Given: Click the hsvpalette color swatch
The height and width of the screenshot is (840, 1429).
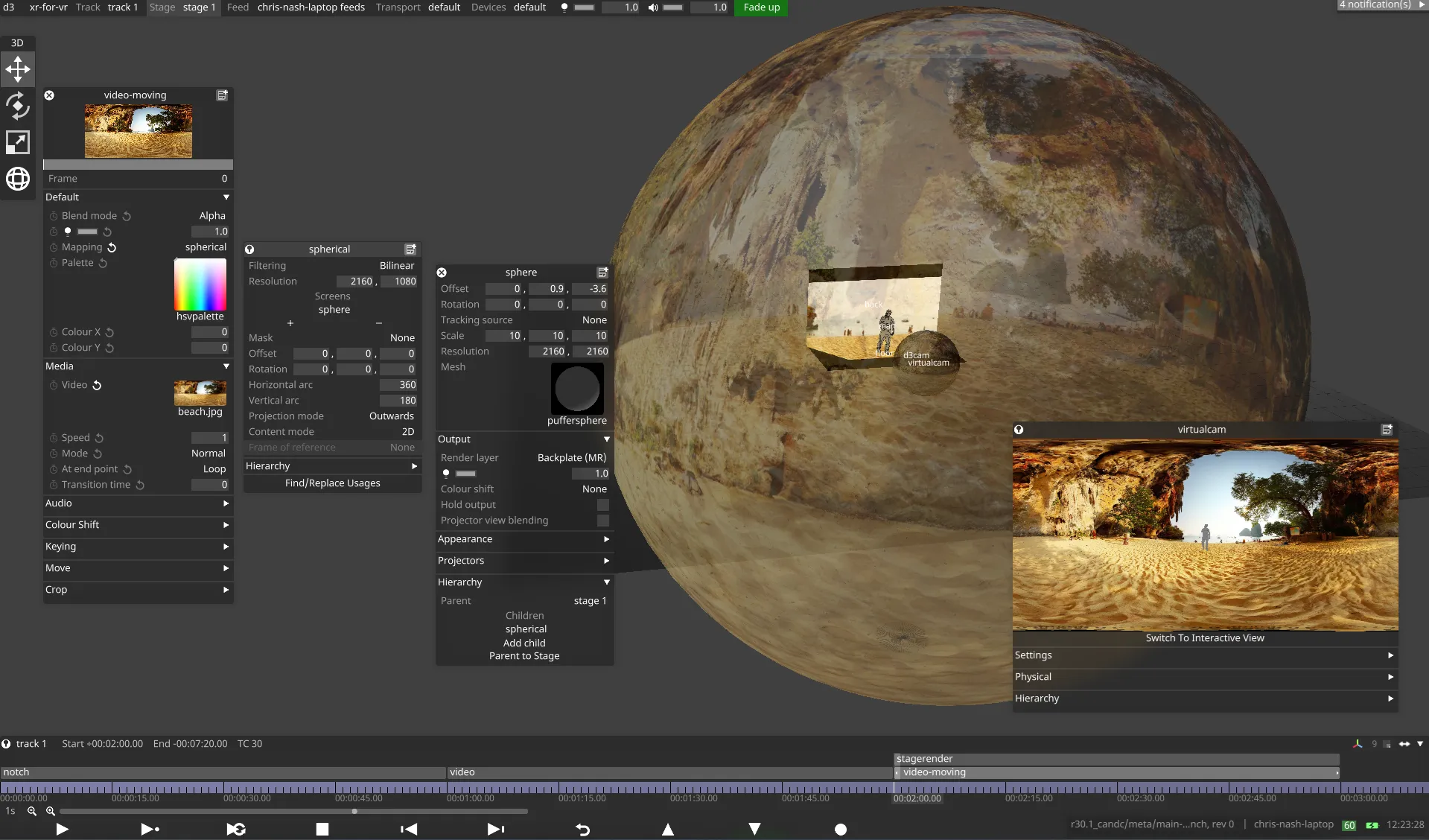Looking at the screenshot, I should point(200,285).
